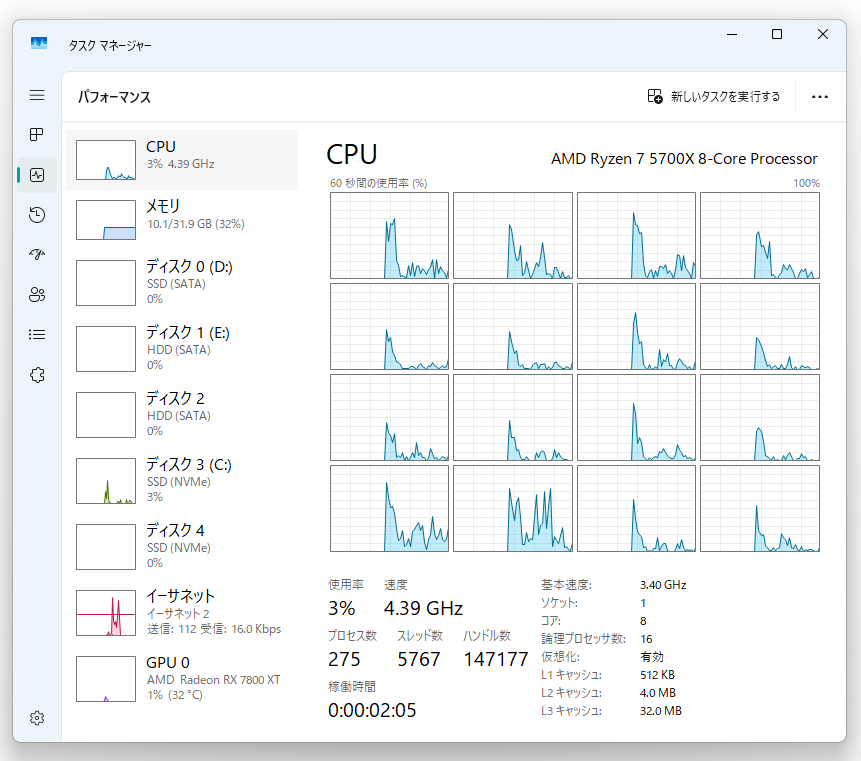861x761 pixels.
Task: Click the process count 275
Action: (344, 659)
